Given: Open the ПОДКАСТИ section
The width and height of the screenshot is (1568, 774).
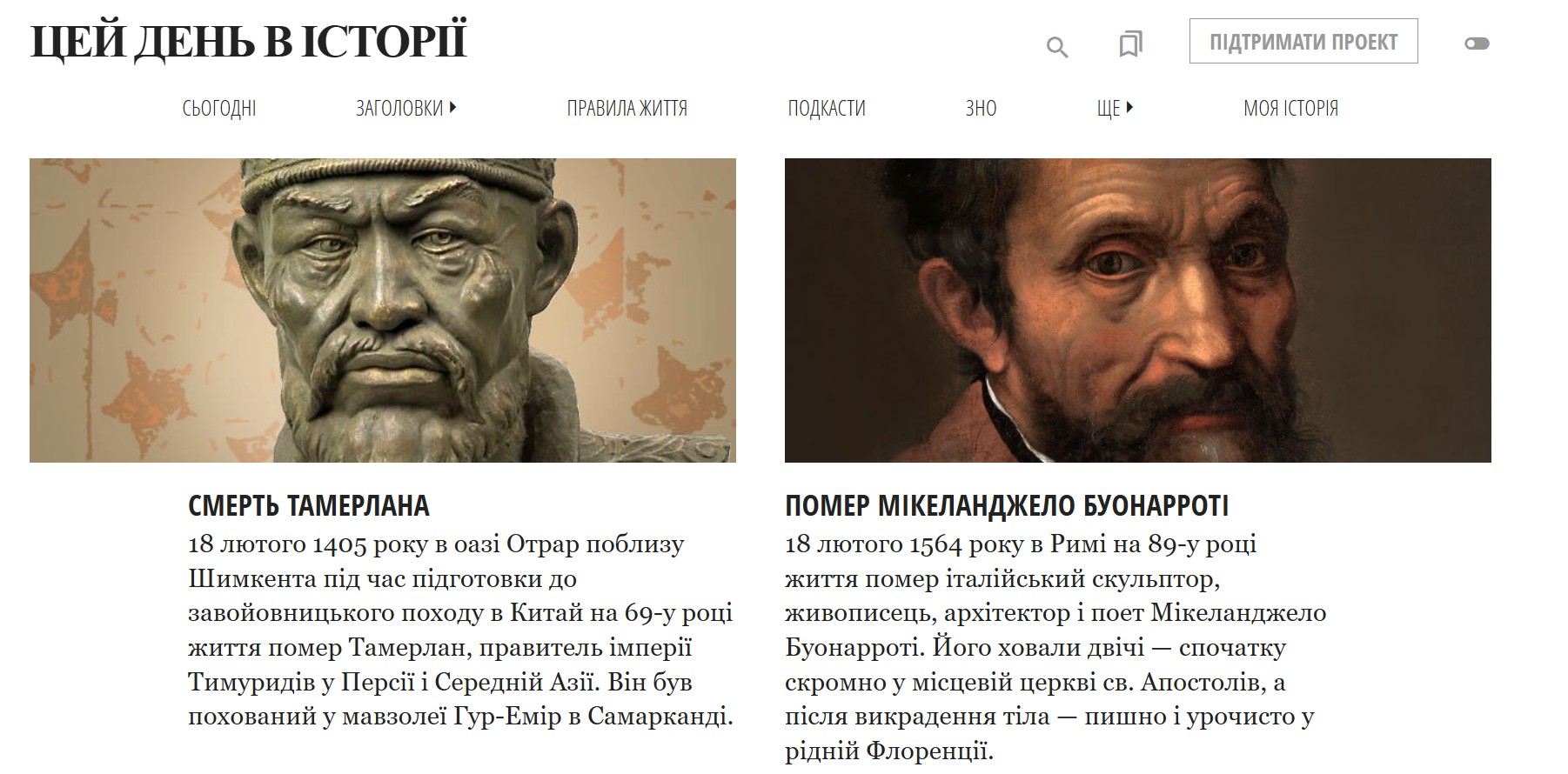Looking at the screenshot, I should coord(827,109).
